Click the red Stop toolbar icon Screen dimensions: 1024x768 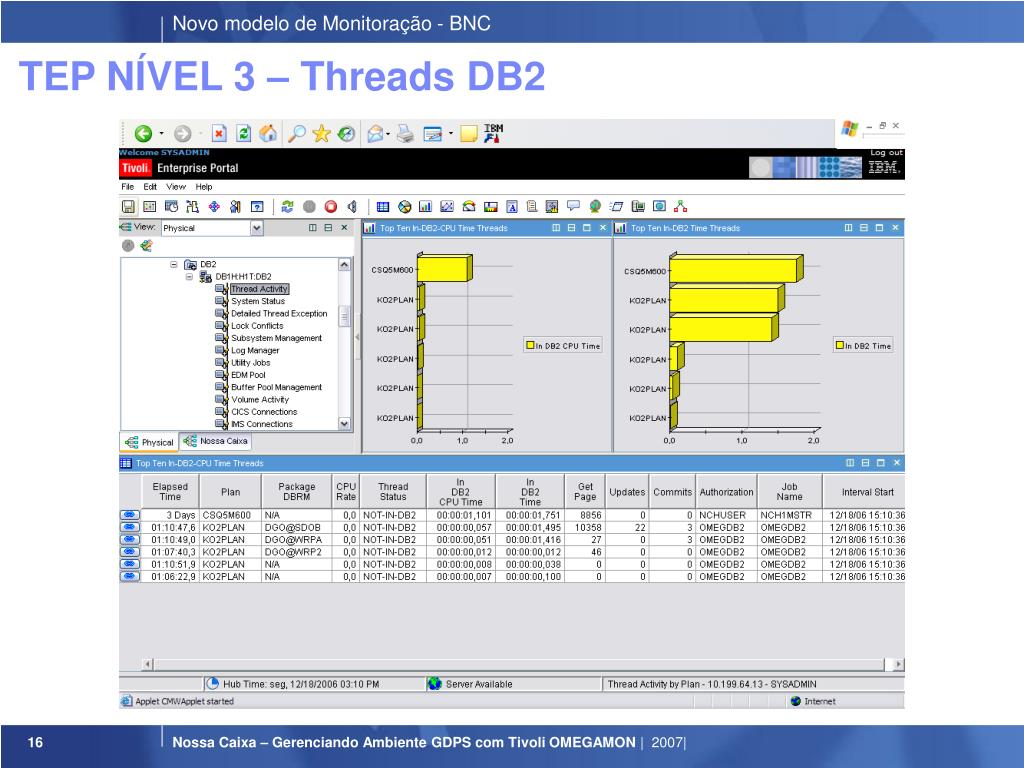click(x=331, y=207)
